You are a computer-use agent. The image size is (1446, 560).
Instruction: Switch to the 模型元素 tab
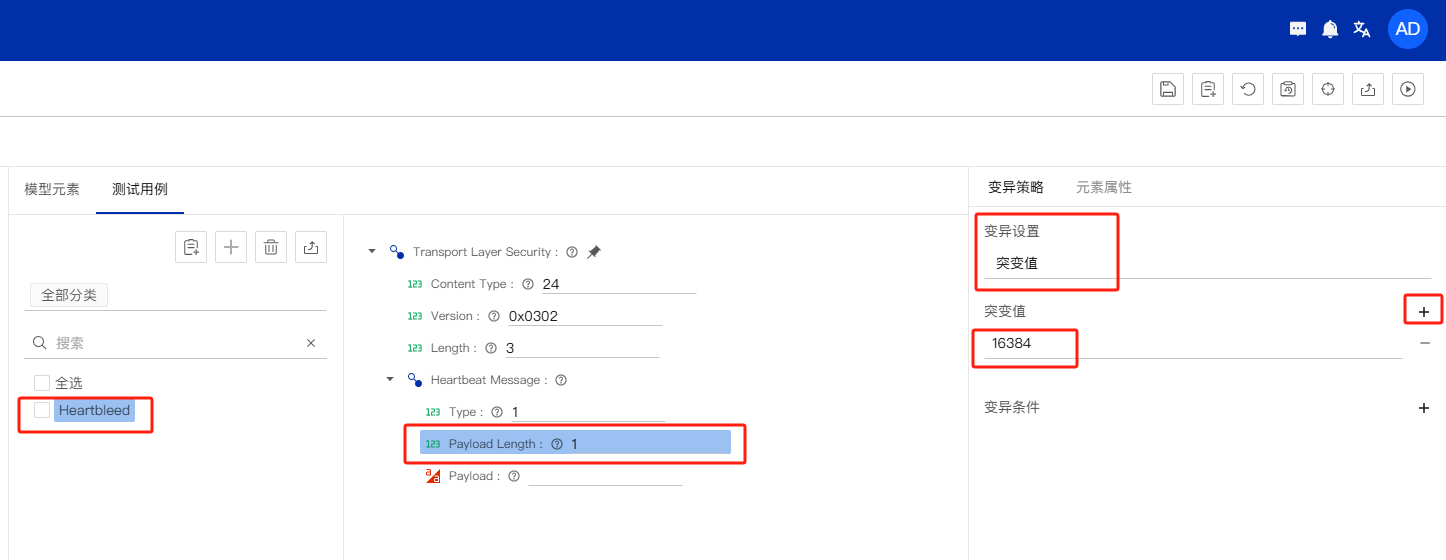(x=52, y=189)
